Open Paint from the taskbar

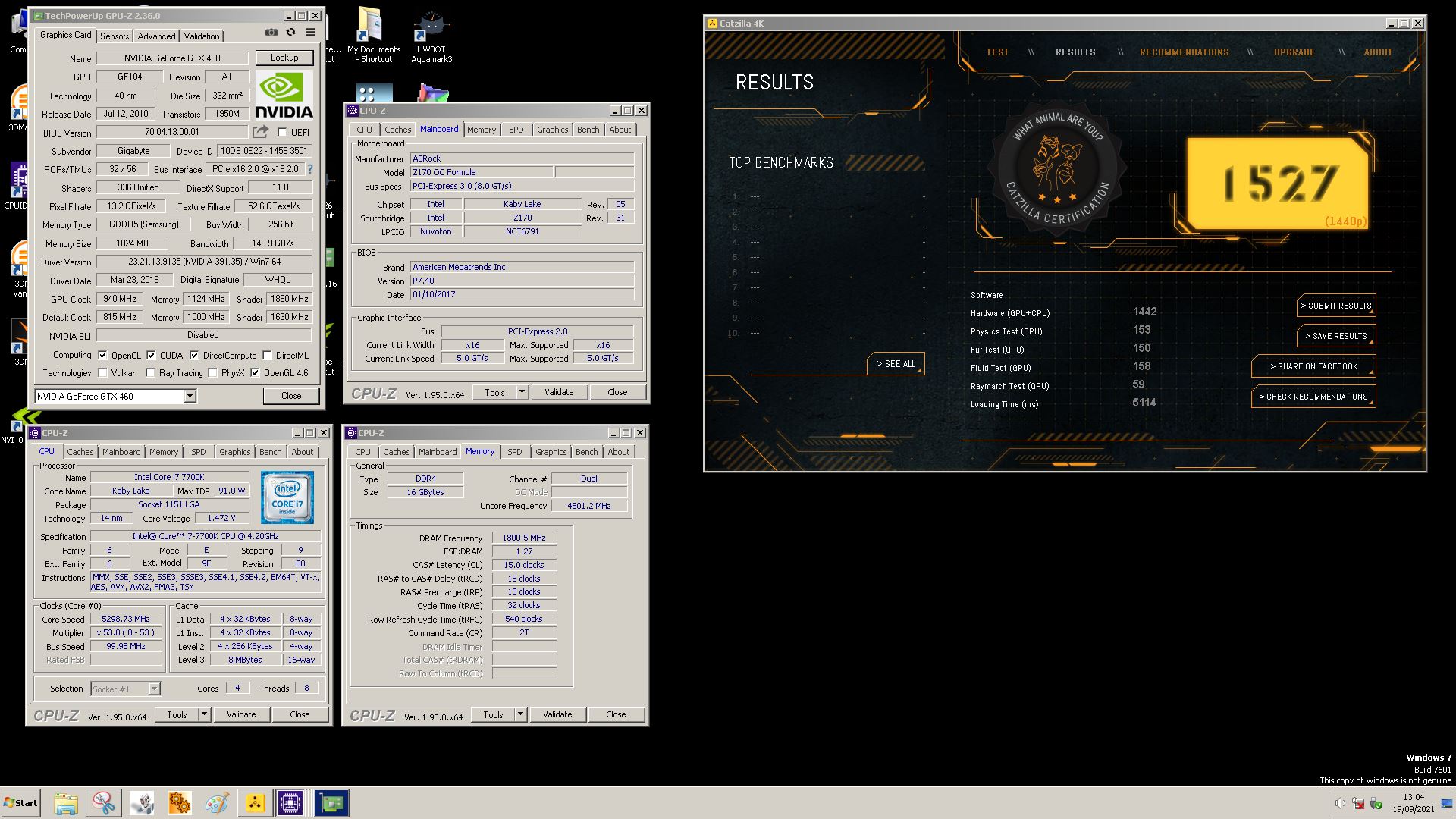point(217,803)
